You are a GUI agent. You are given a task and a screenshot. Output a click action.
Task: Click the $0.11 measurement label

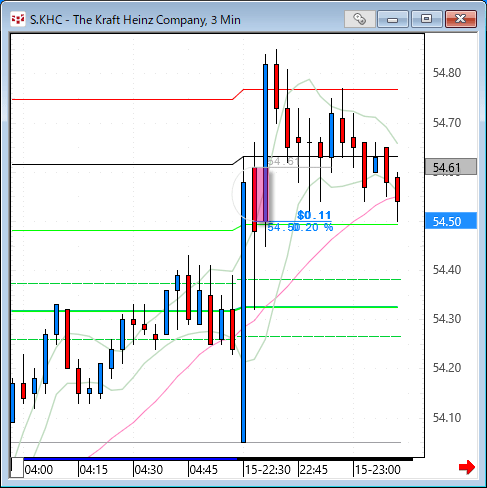314,215
